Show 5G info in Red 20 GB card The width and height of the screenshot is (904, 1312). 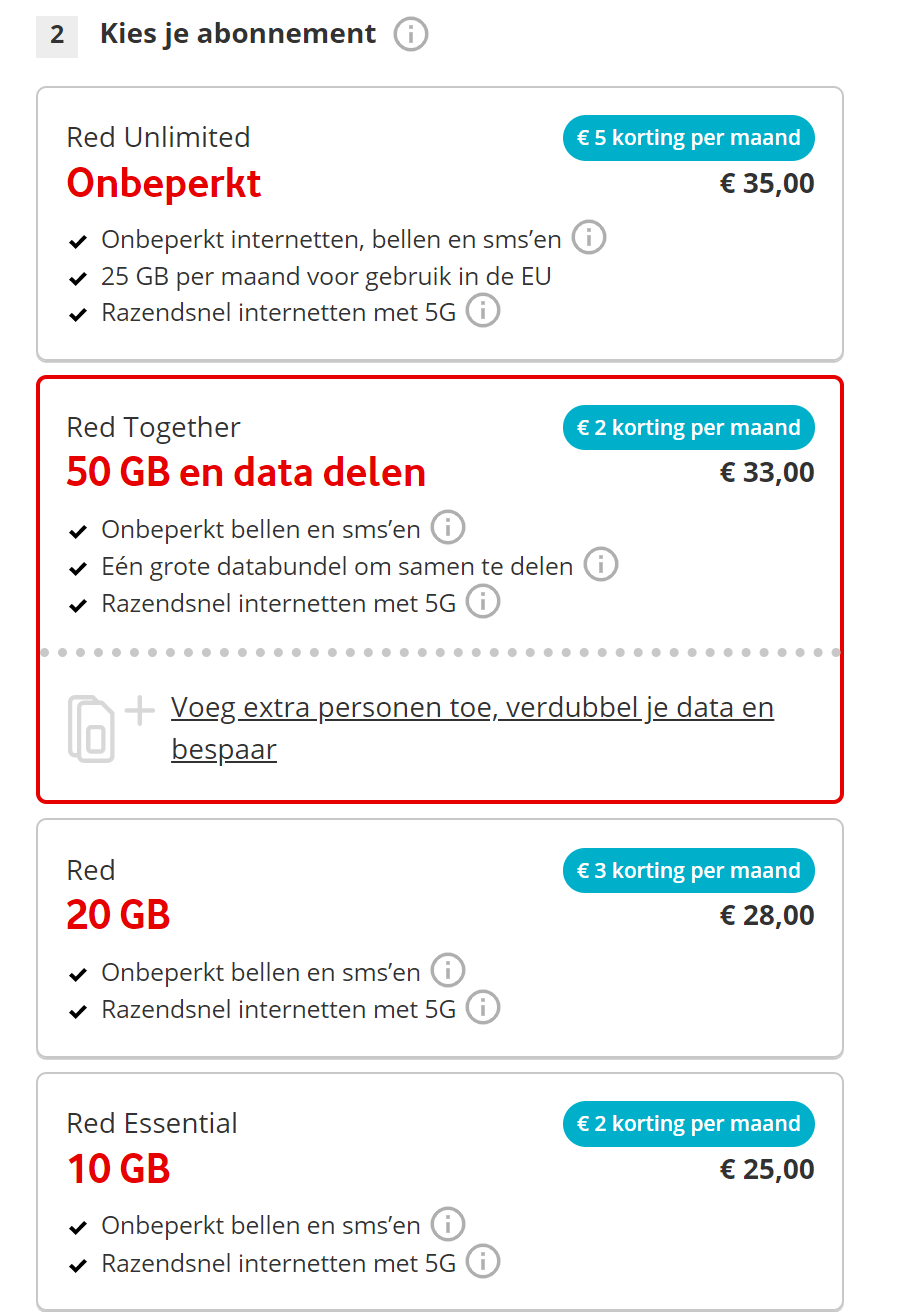click(x=483, y=1008)
